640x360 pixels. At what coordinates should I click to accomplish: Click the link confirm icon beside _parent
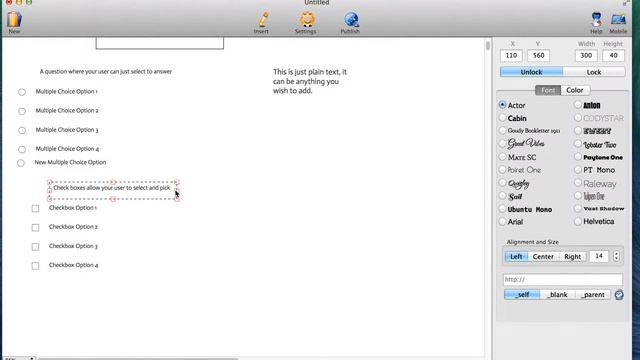click(x=619, y=295)
